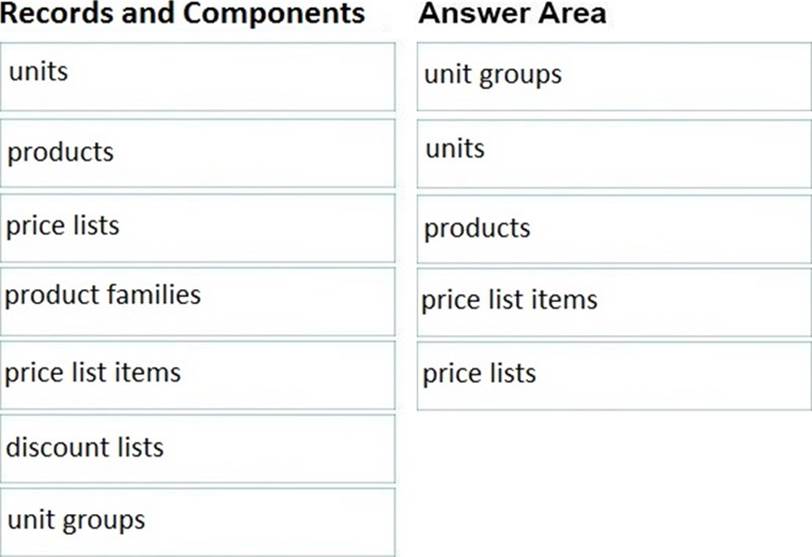
Task: Click the Answer Area heading
Action: (x=512, y=14)
